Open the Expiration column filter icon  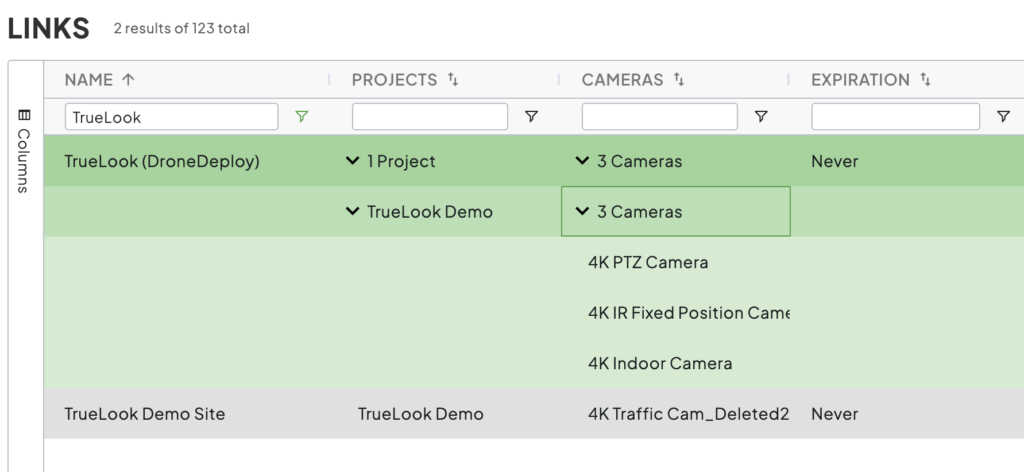point(1004,117)
